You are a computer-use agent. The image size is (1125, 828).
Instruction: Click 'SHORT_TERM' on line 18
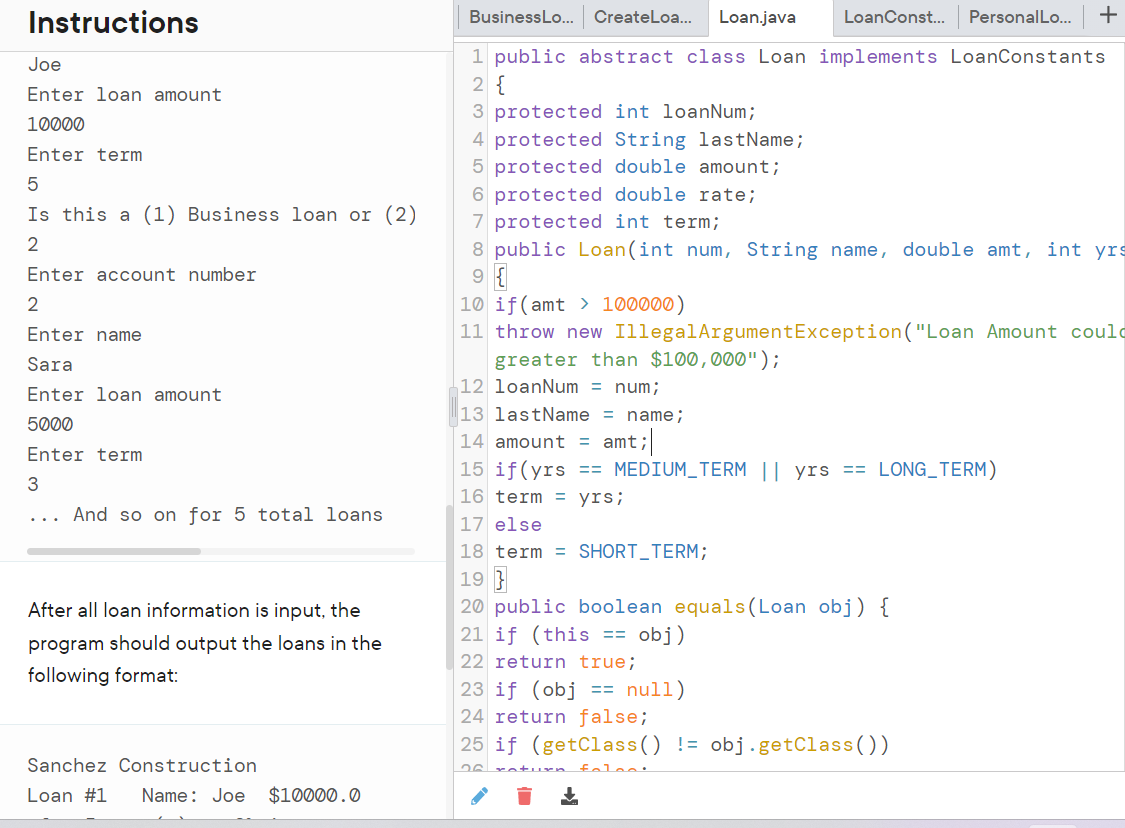(639, 551)
